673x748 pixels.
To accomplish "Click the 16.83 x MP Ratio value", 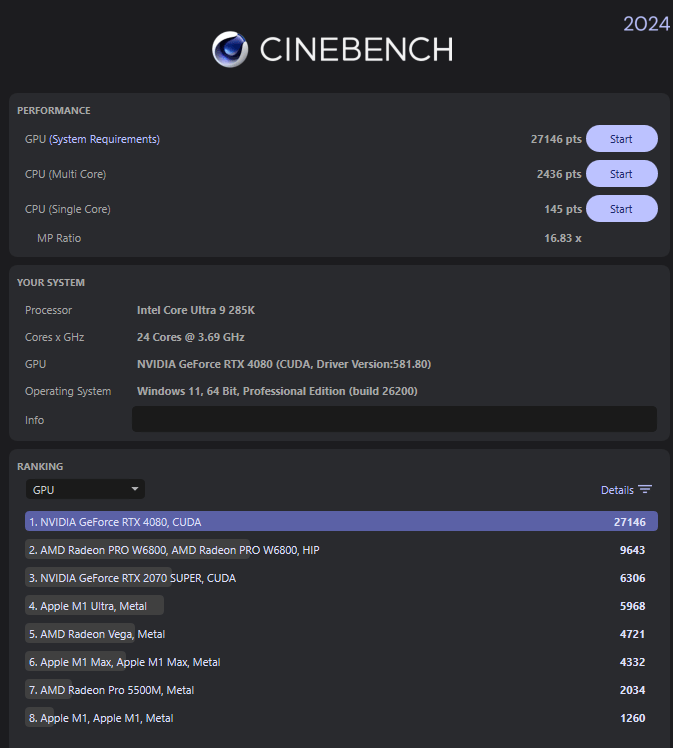I will tap(562, 238).
